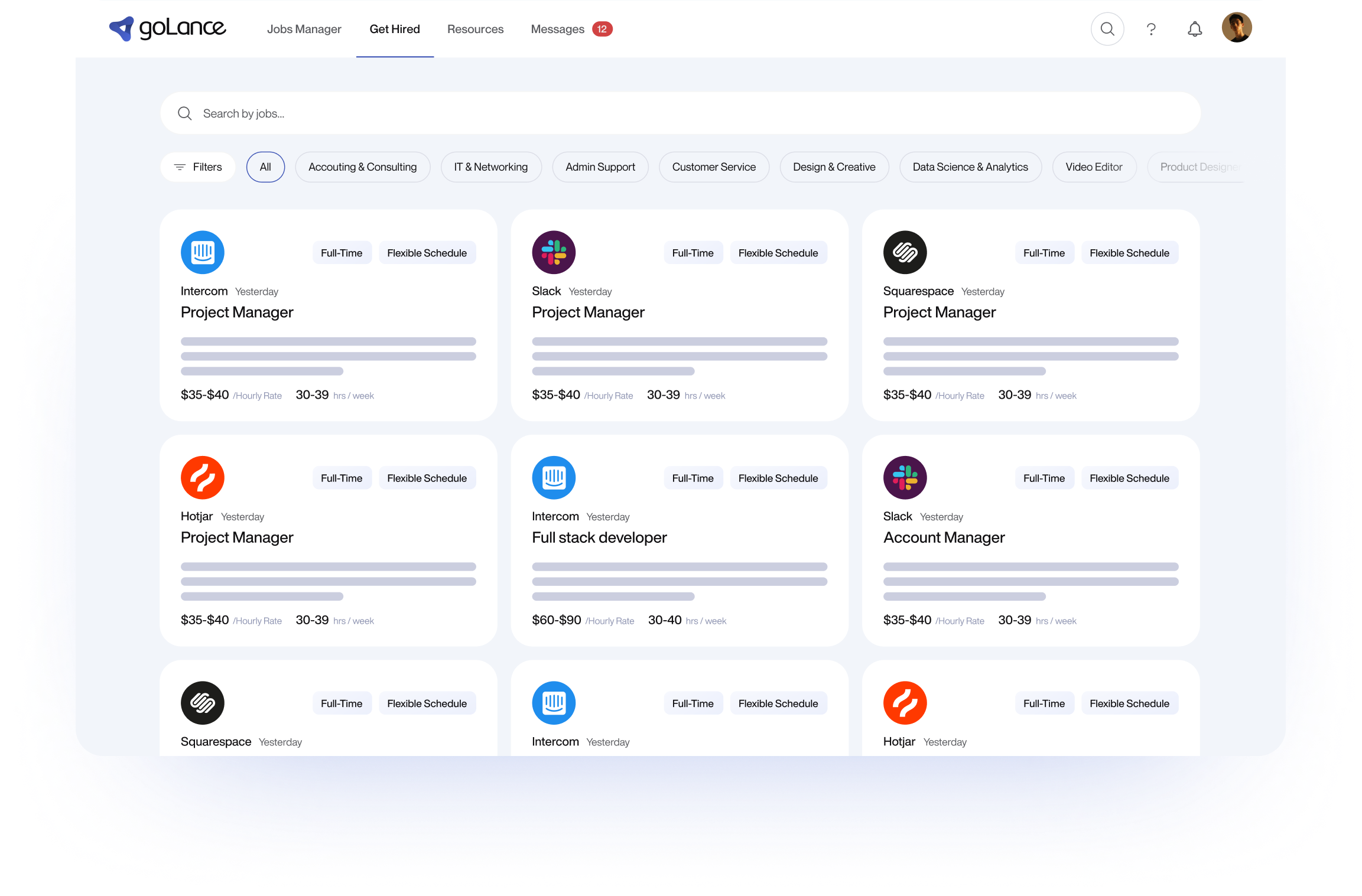Click the Flexible Schedule tag on the Slack Project Manager card
The image size is (1362, 896).
(x=778, y=253)
